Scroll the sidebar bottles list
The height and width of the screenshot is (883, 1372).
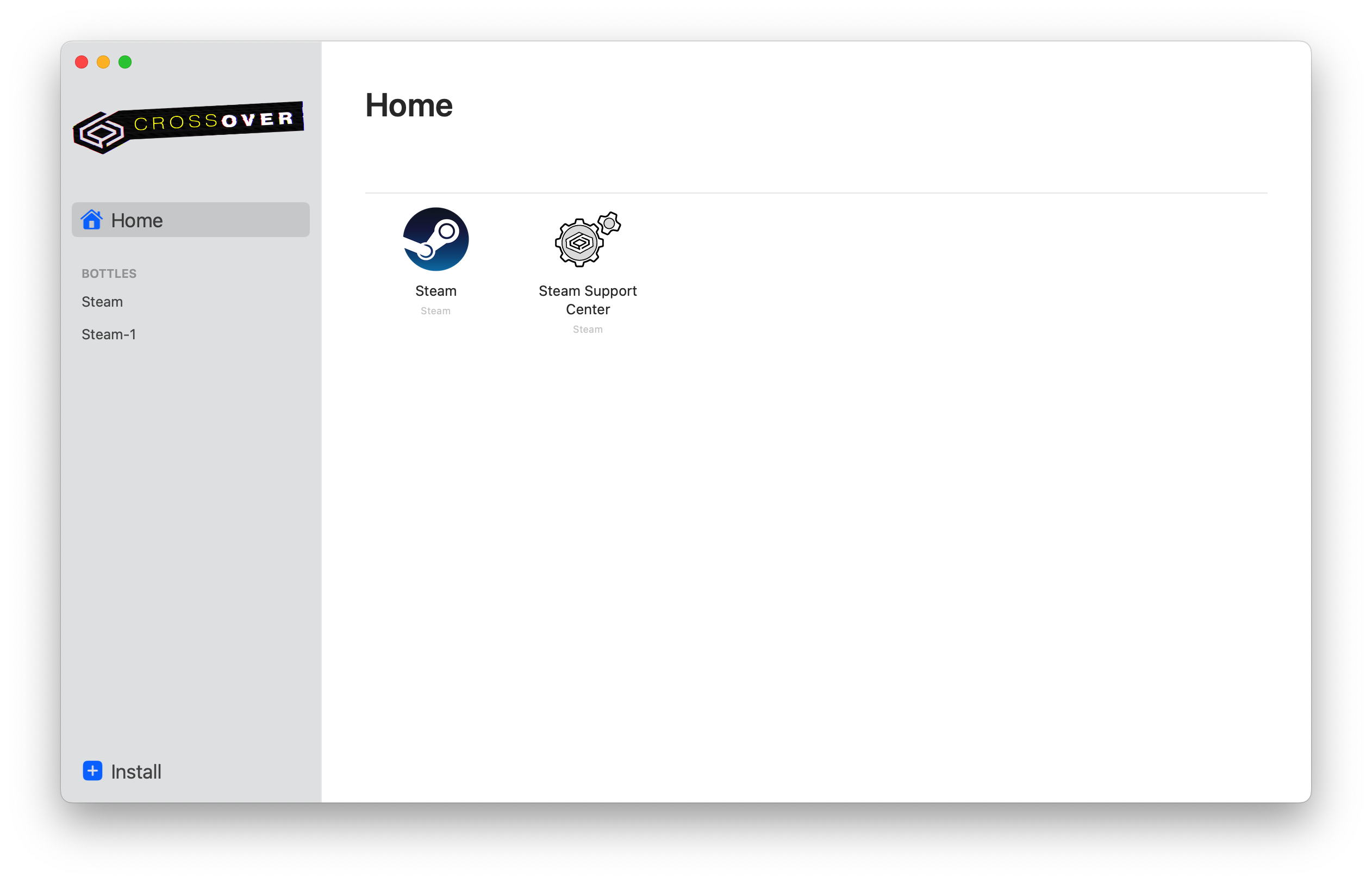[x=190, y=318]
